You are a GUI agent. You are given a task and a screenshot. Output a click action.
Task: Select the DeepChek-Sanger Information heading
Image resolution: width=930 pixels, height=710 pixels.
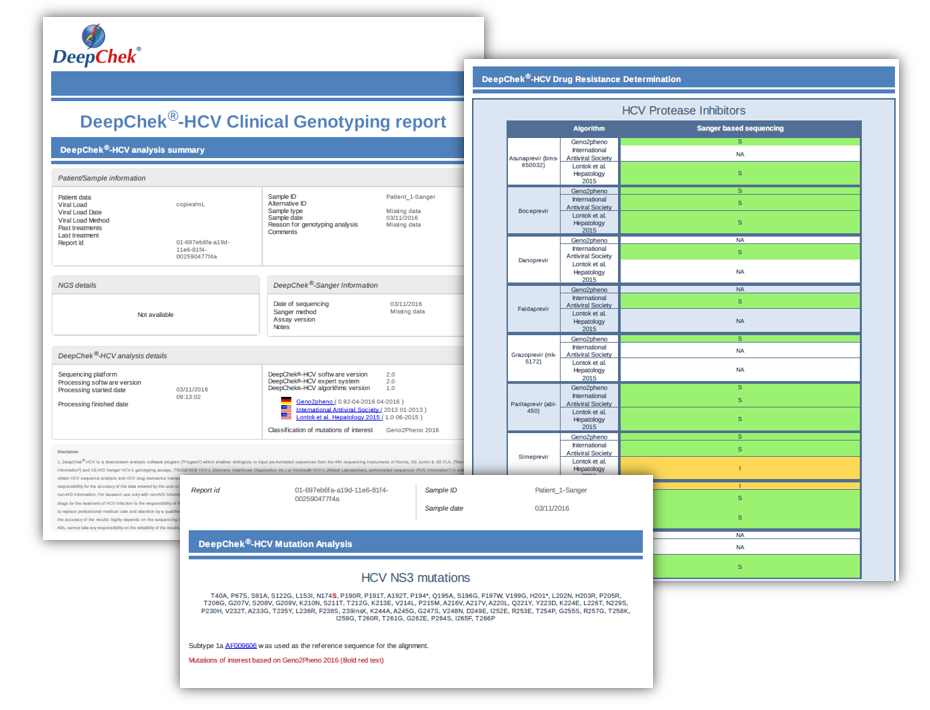[x=325, y=285]
